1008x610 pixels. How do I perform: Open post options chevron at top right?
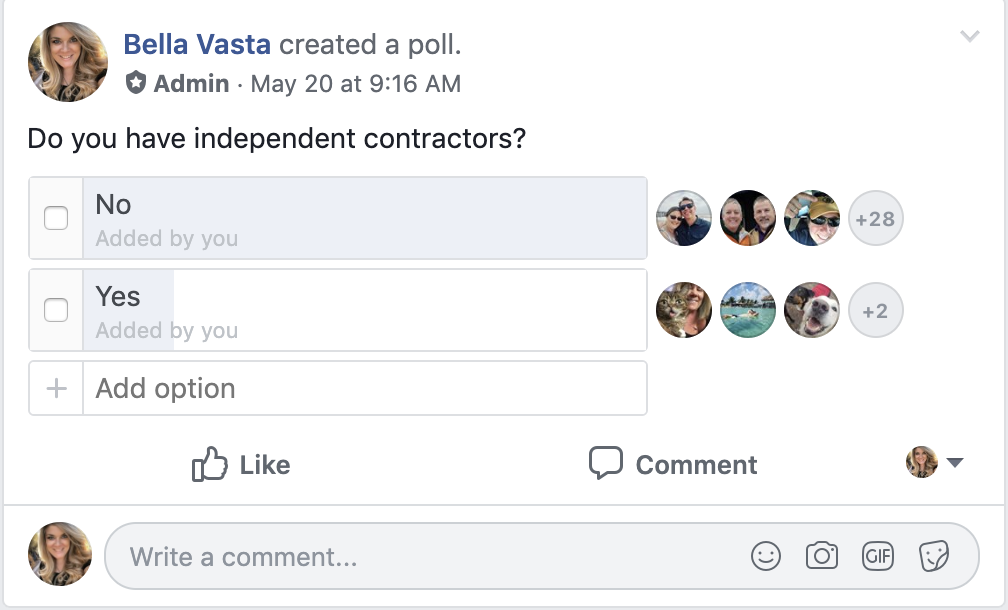coord(969,36)
